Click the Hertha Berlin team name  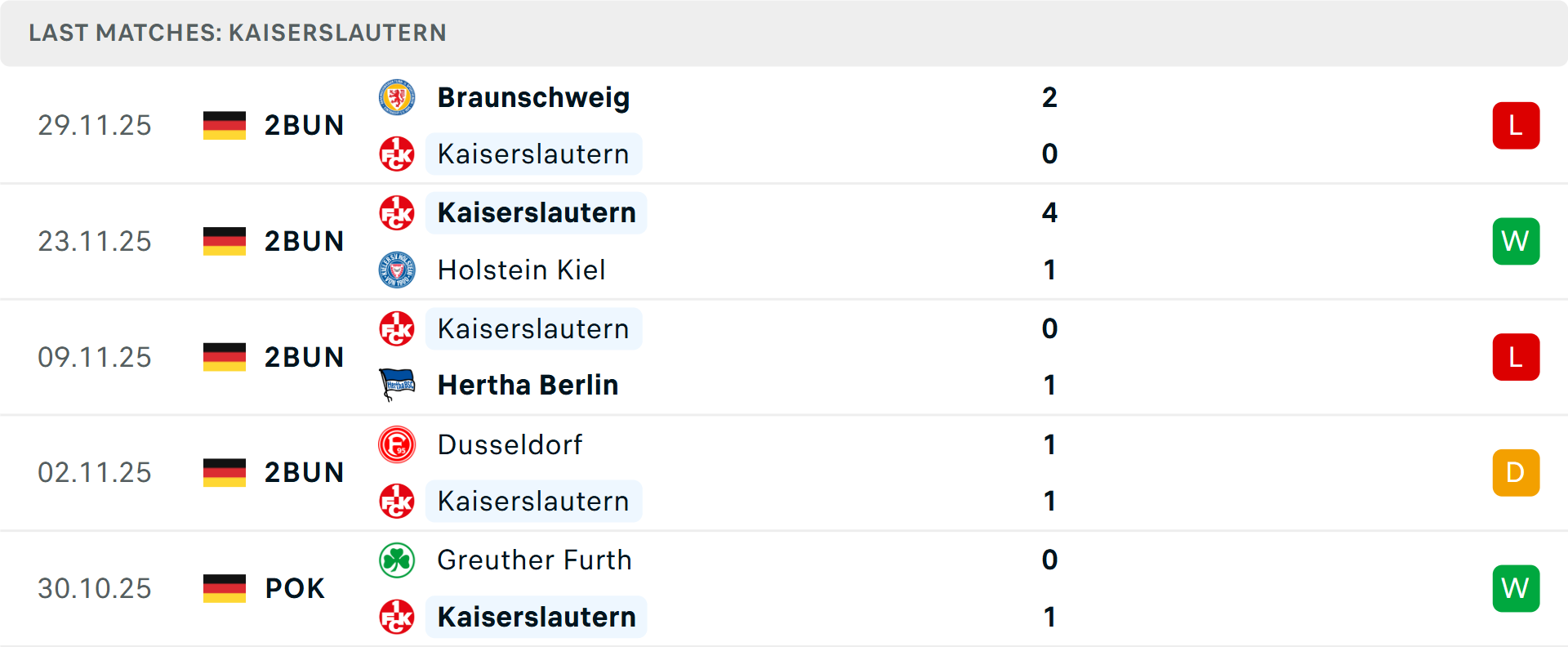pyautogui.click(x=528, y=385)
